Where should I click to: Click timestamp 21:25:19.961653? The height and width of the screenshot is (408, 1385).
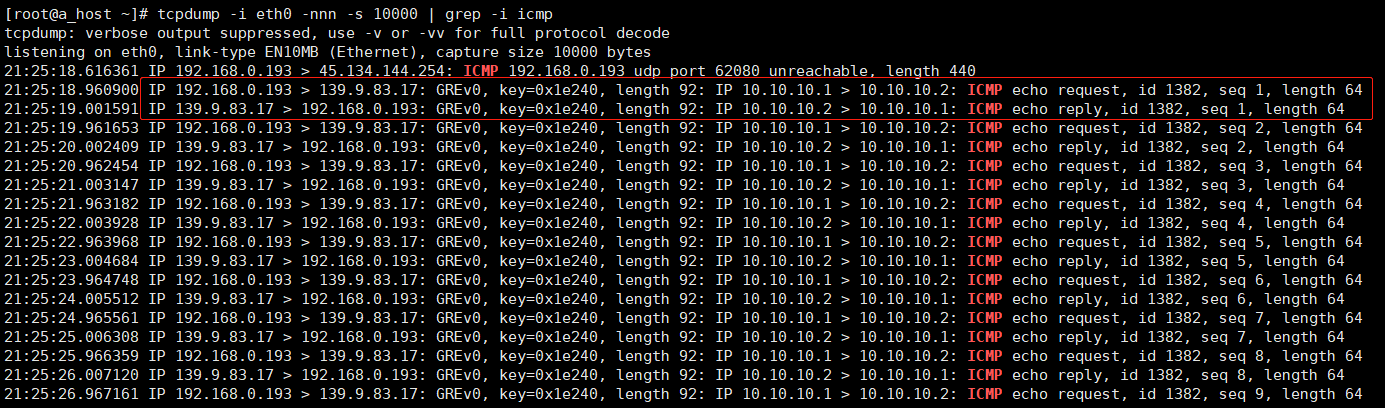coord(72,128)
